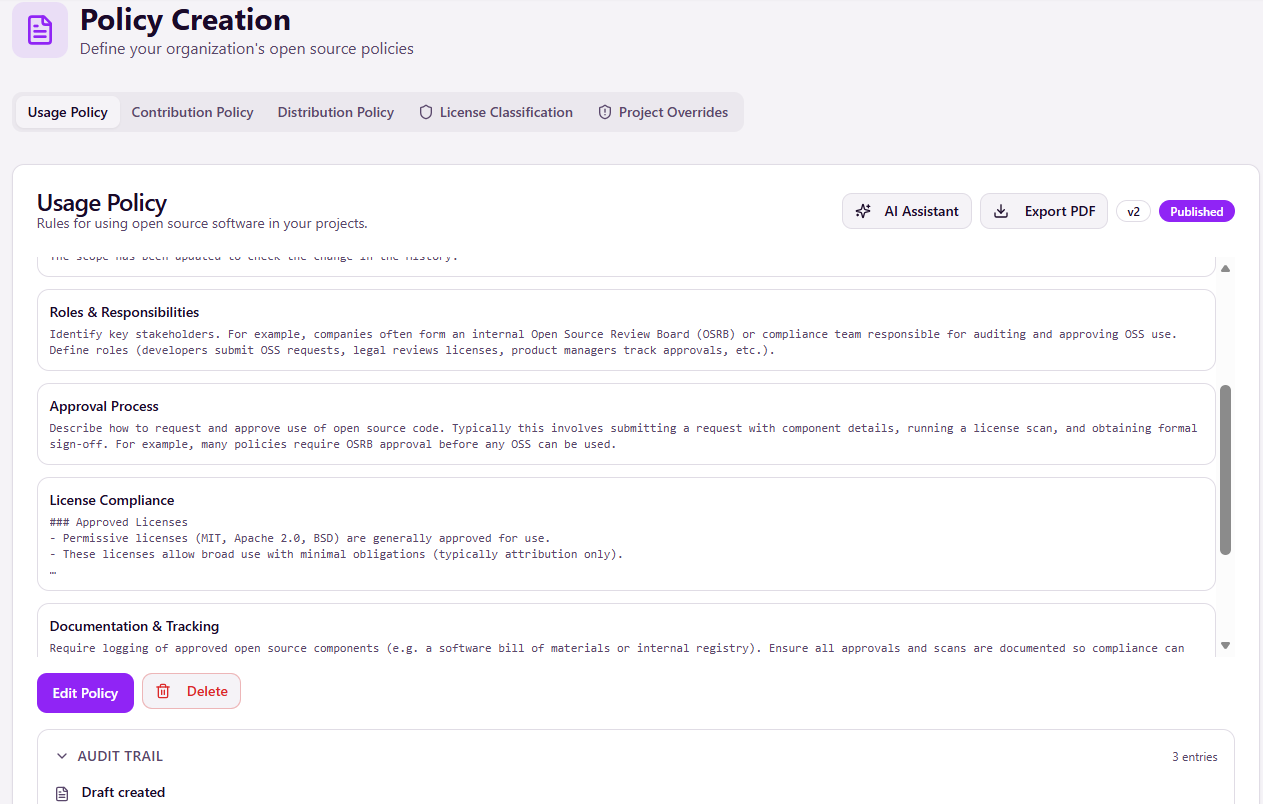
Task: Collapse the Audit Trail section chevron
Action: (62, 756)
